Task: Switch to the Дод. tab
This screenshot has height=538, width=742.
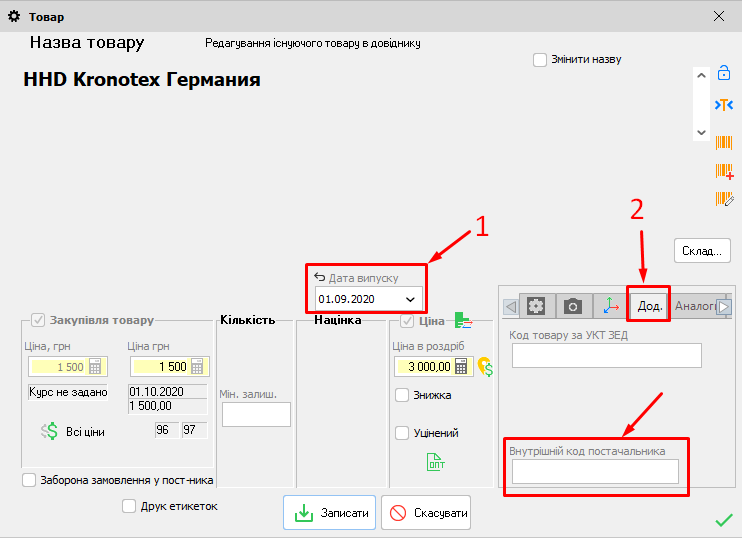Action: coord(649,306)
